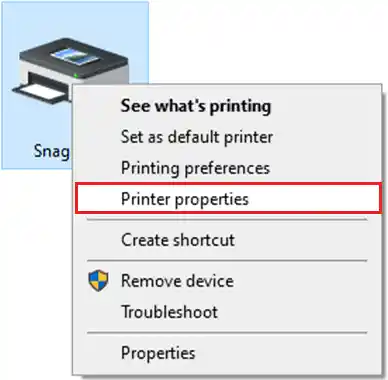The height and width of the screenshot is (380, 388).
Task: Click the separator above Remove device
Action: pyautogui.click(x=227, y=261)
